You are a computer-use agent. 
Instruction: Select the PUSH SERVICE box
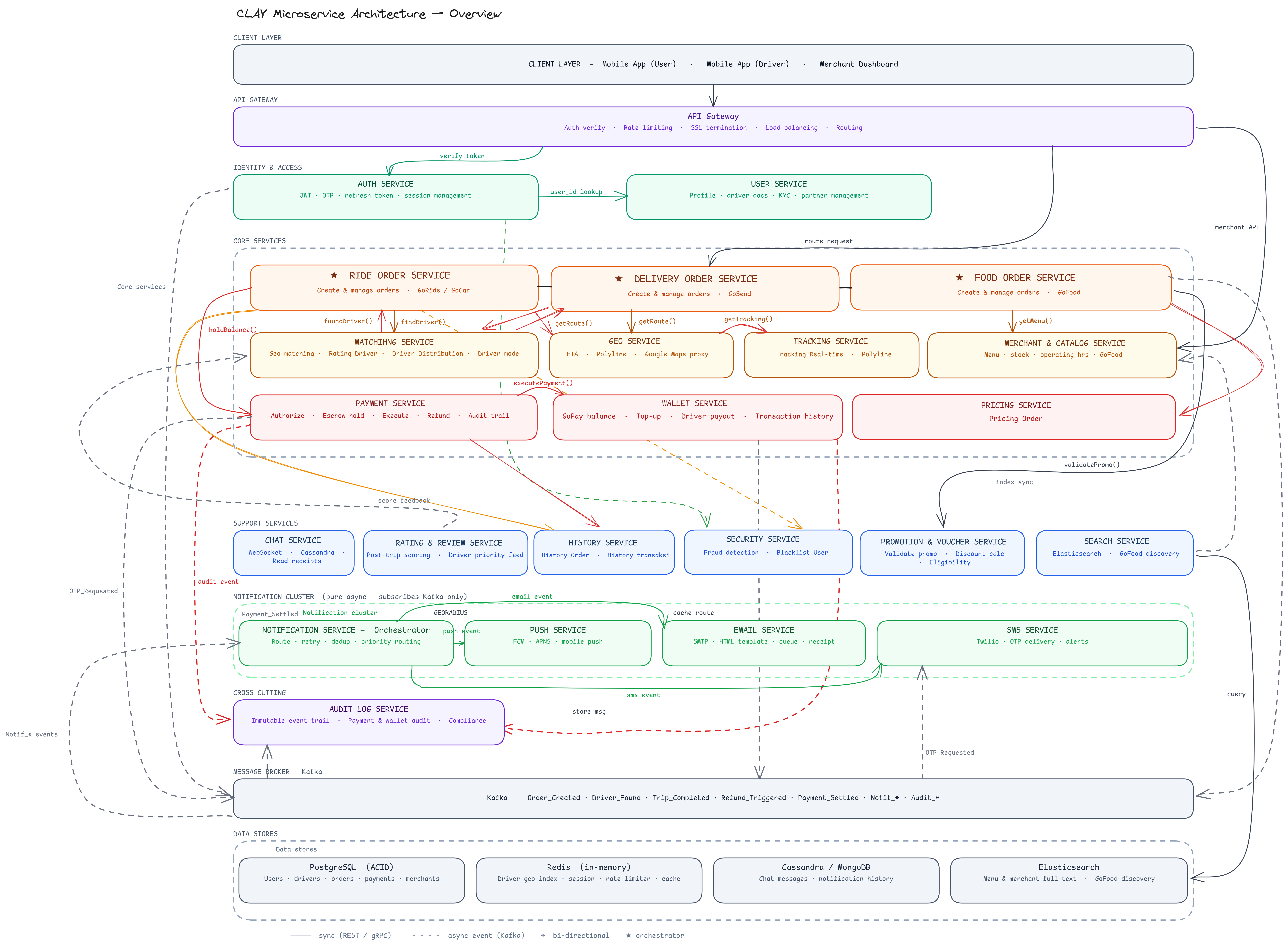(x=558, y=643)
